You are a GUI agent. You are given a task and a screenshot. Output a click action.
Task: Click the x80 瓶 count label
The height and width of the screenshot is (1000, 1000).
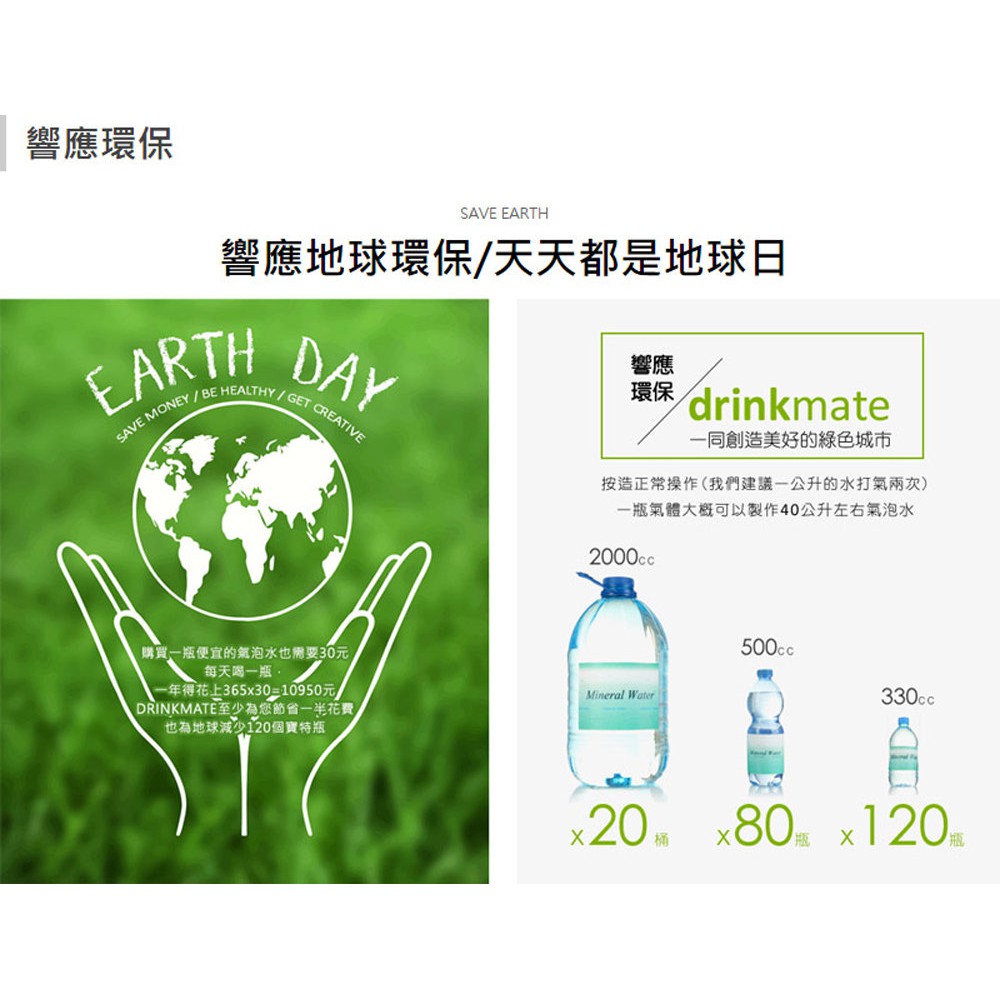tap(763, 827)
